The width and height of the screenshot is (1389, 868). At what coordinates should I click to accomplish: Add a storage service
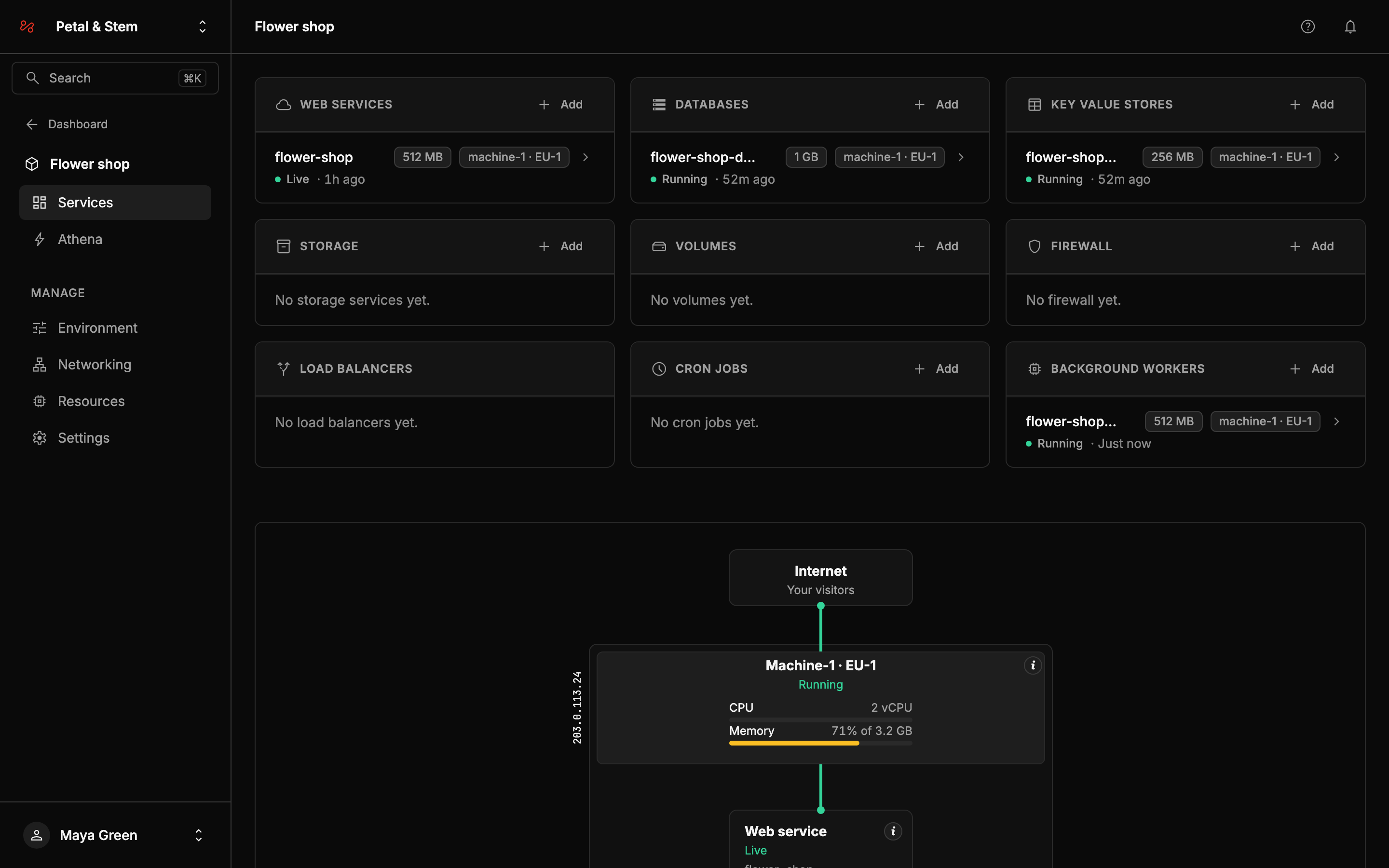(561, 246)
